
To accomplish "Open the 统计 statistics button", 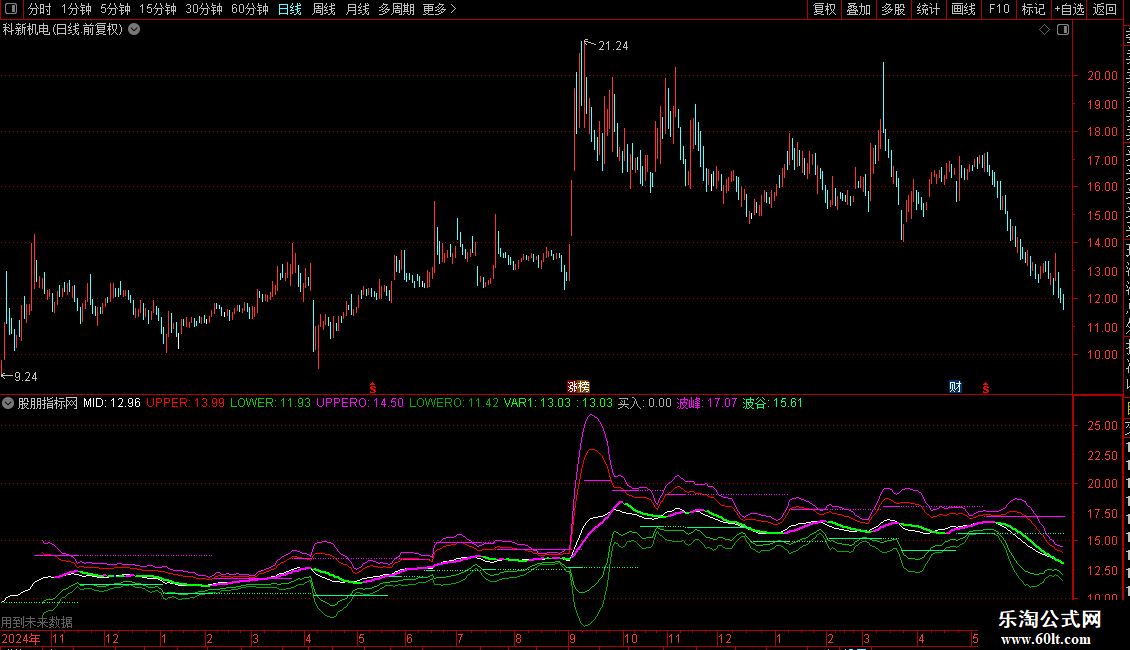I will point(928,9).
